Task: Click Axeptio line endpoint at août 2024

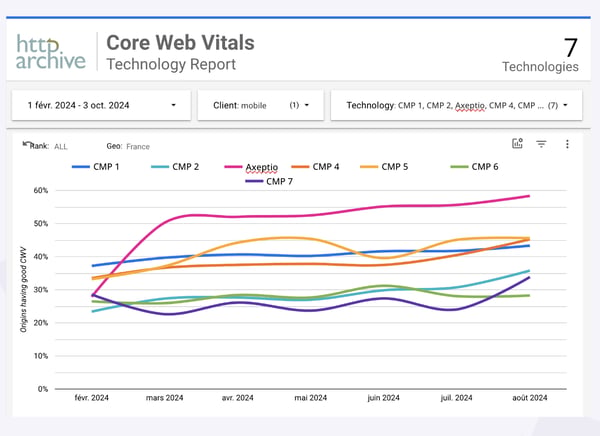Action: tap(529, 196)
